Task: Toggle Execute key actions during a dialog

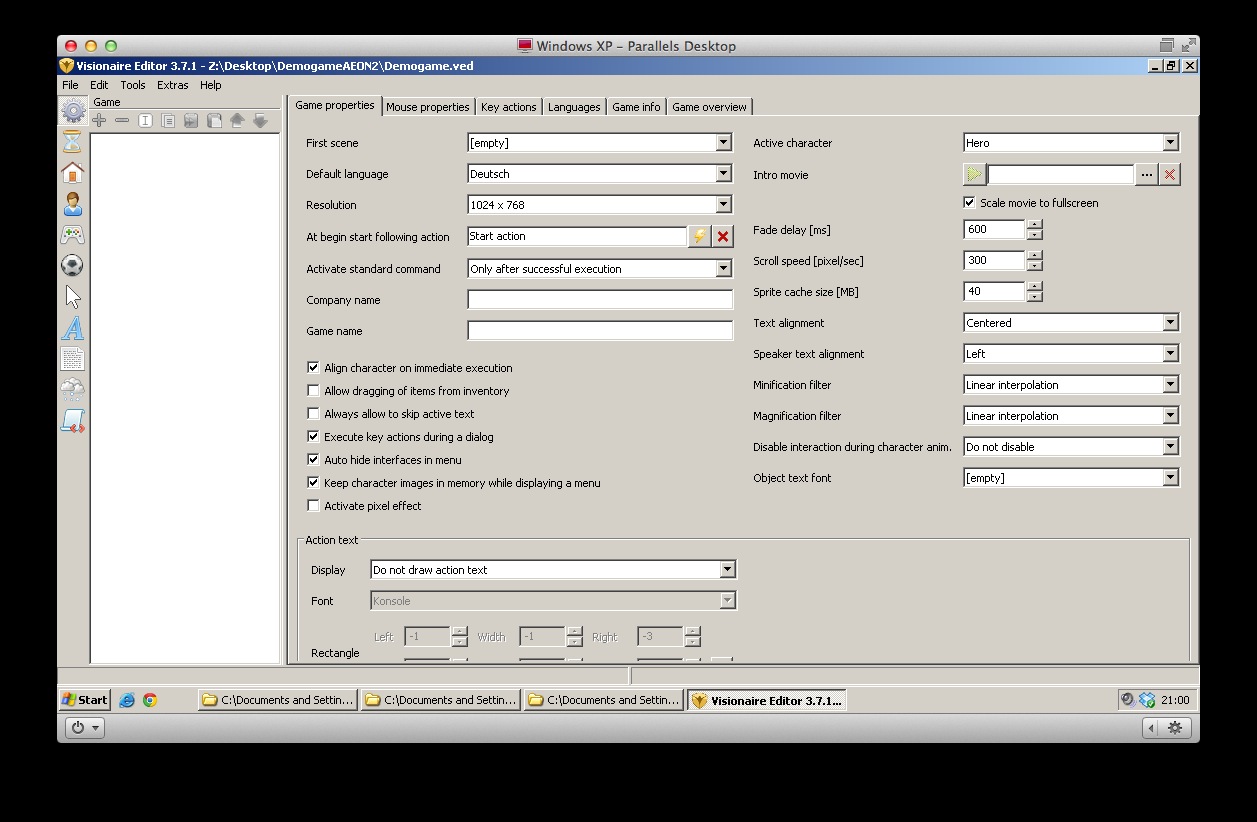Action: (313, 437)
